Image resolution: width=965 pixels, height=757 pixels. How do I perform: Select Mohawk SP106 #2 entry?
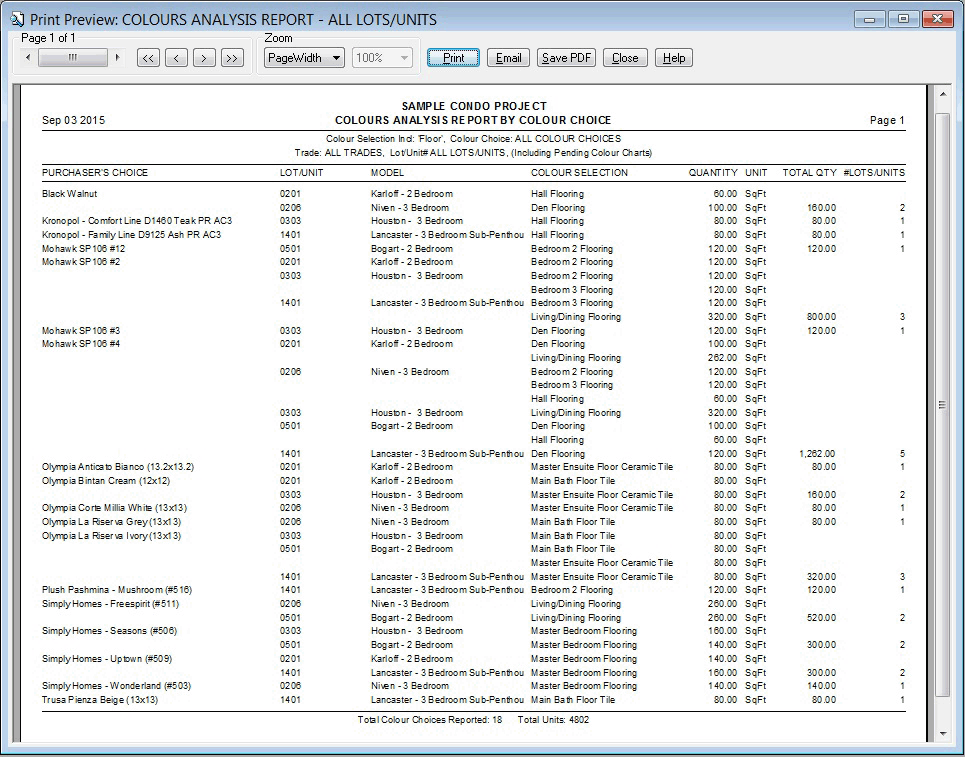(81, 262)
